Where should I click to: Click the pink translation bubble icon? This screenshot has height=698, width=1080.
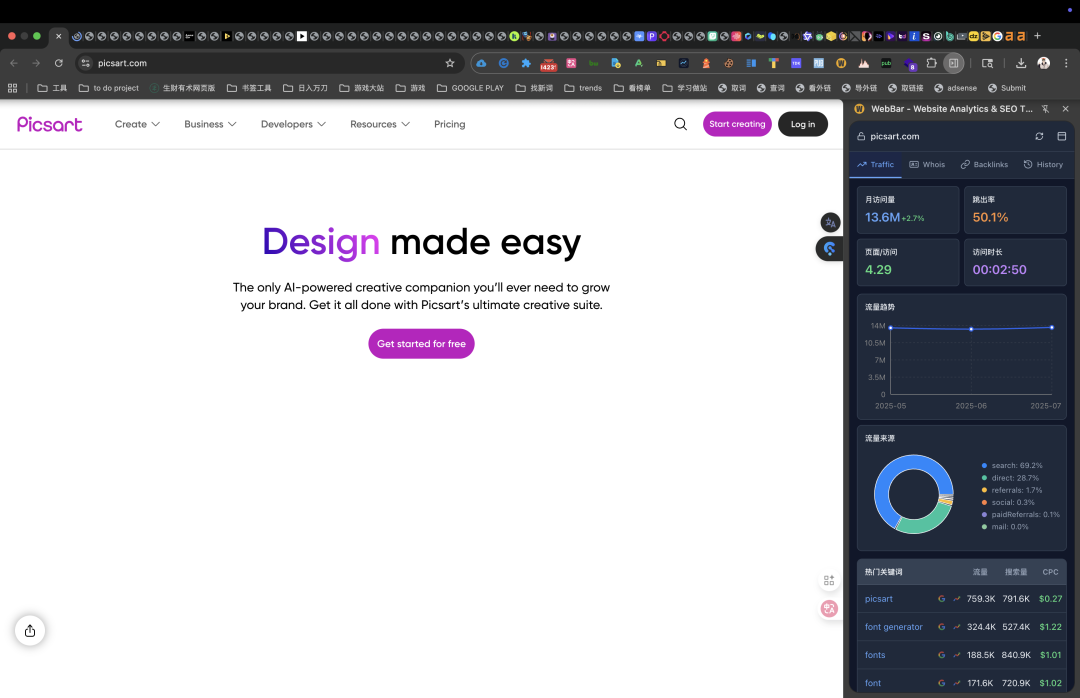(829, 608)
